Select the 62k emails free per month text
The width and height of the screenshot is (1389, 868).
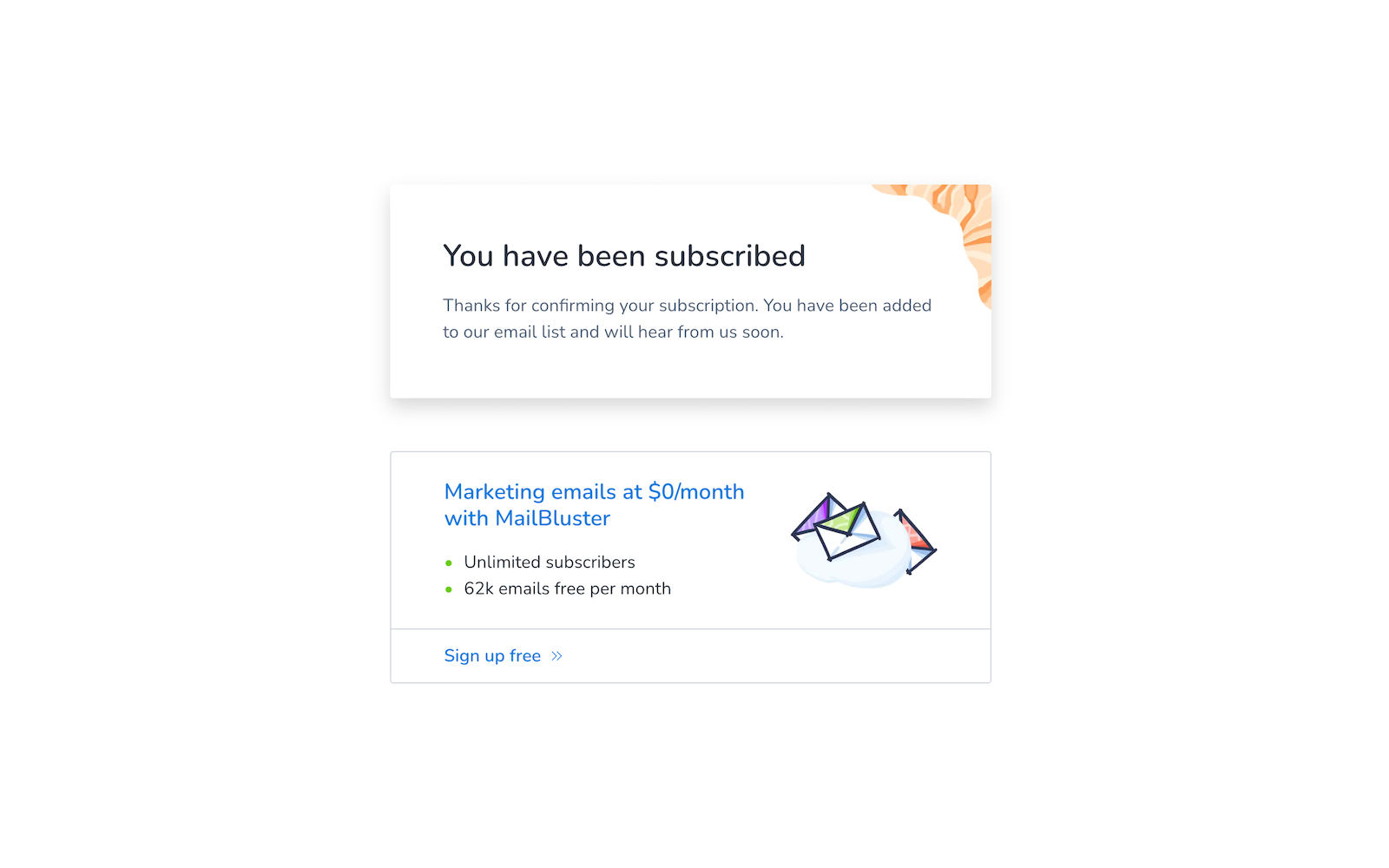567,589
